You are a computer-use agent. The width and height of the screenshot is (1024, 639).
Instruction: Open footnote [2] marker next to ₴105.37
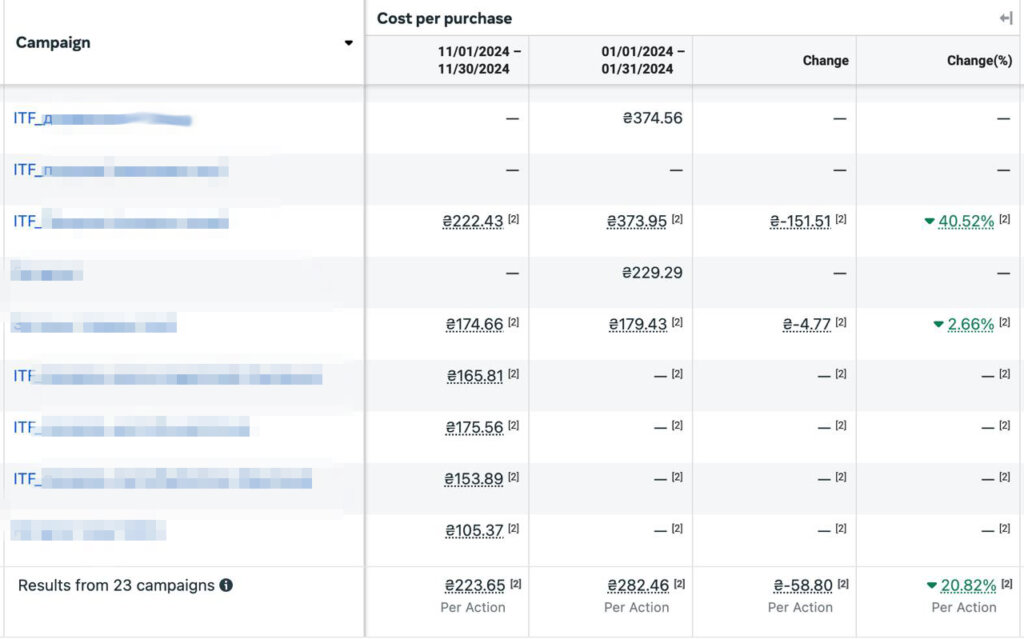click(x=514, y=528)
